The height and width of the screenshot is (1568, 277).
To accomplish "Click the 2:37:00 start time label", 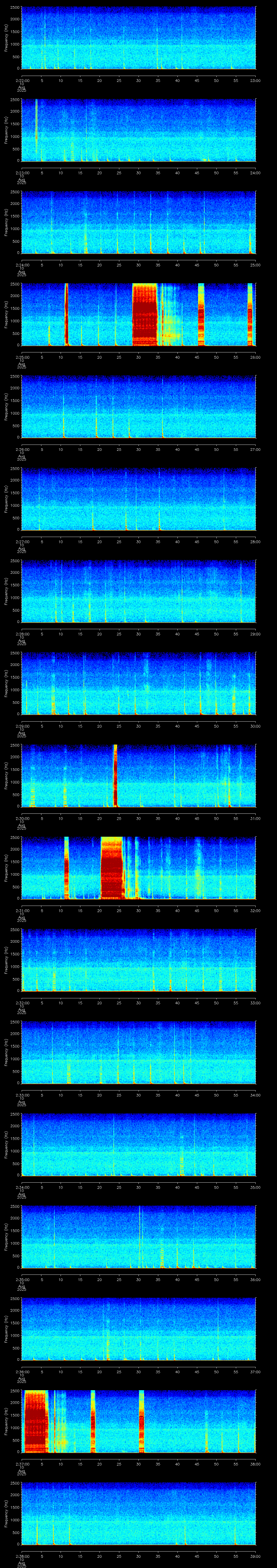I will click(22, 1464).
